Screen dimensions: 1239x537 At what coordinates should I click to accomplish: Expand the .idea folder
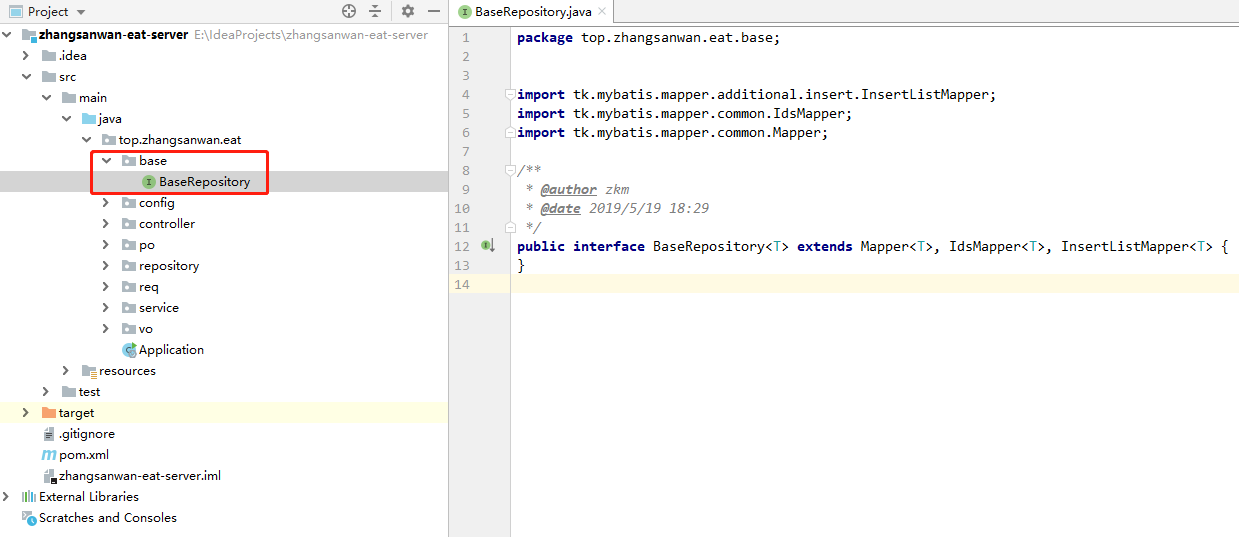(26, 55)
